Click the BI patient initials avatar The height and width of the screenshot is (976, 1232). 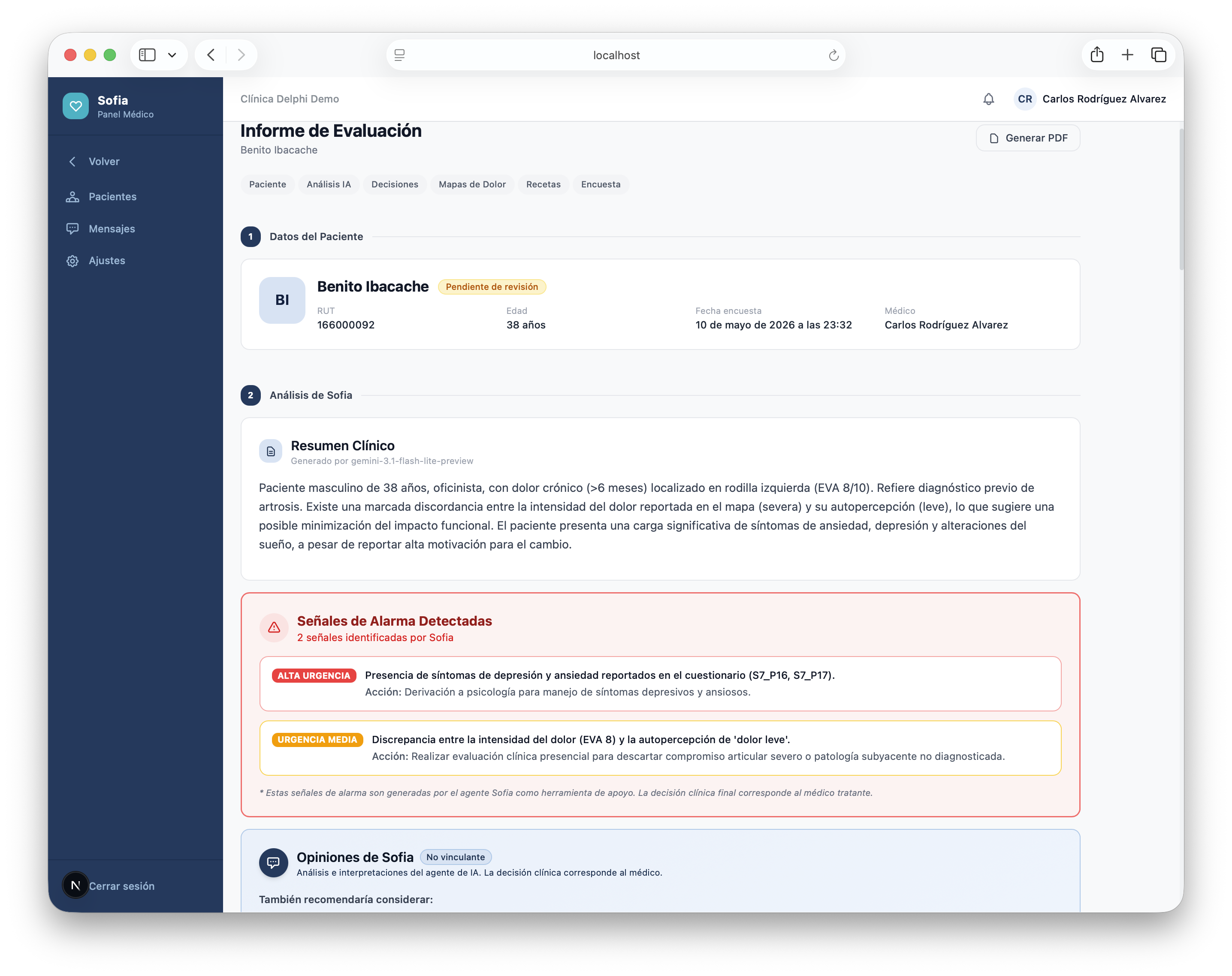[282, 301]
